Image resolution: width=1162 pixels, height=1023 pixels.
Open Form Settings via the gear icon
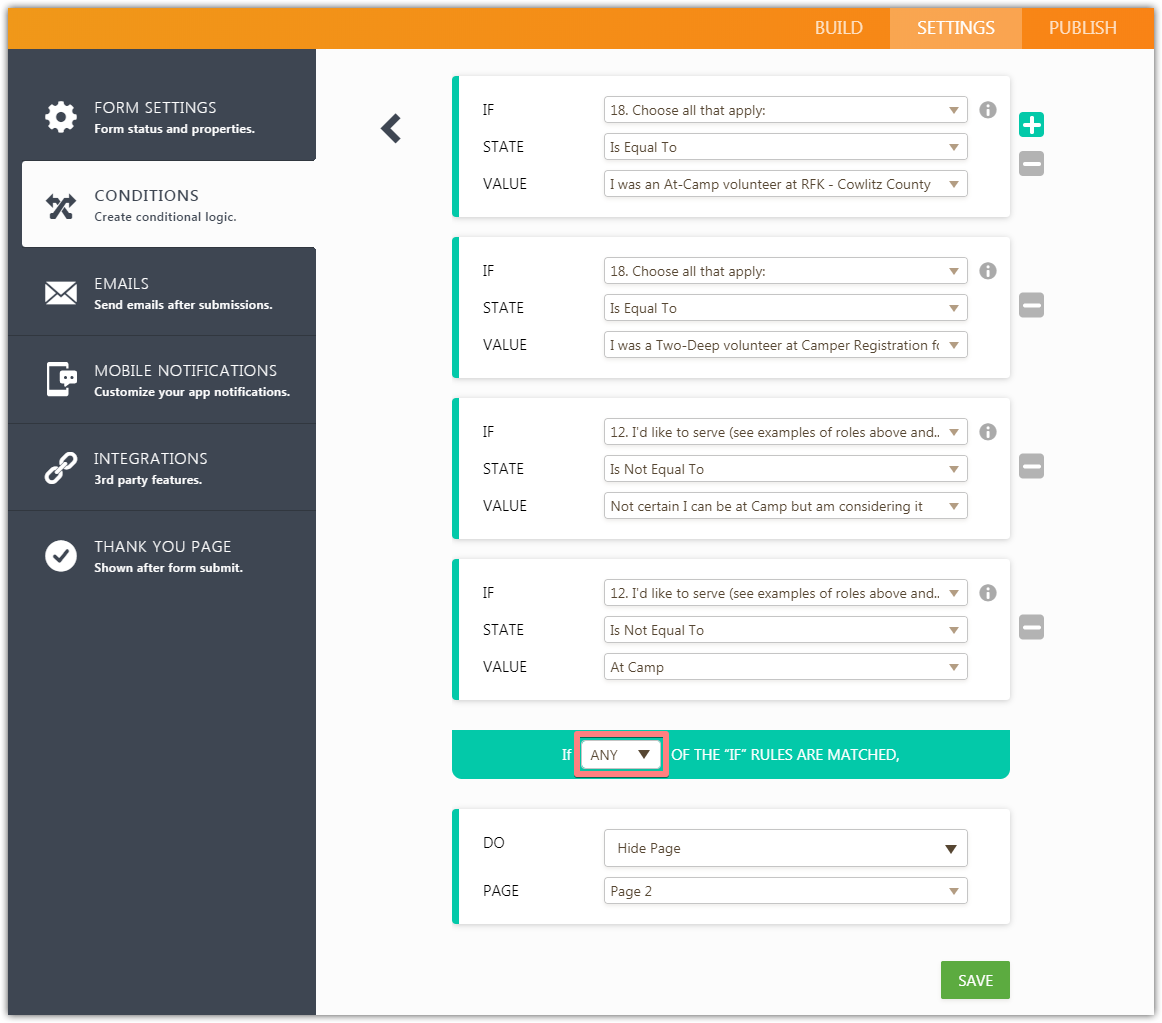click(x=60, y=115)
